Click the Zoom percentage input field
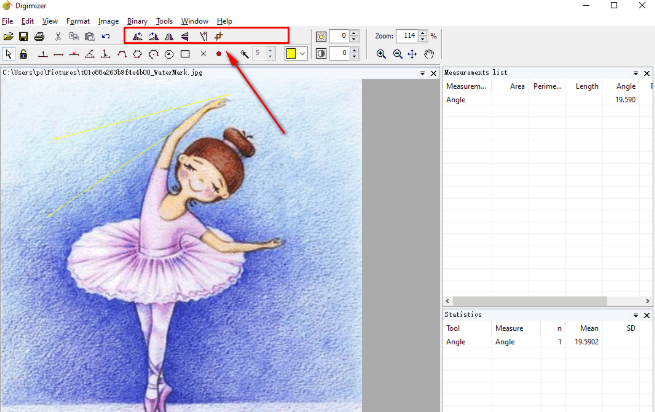The image size is (655, 412). 408,36
